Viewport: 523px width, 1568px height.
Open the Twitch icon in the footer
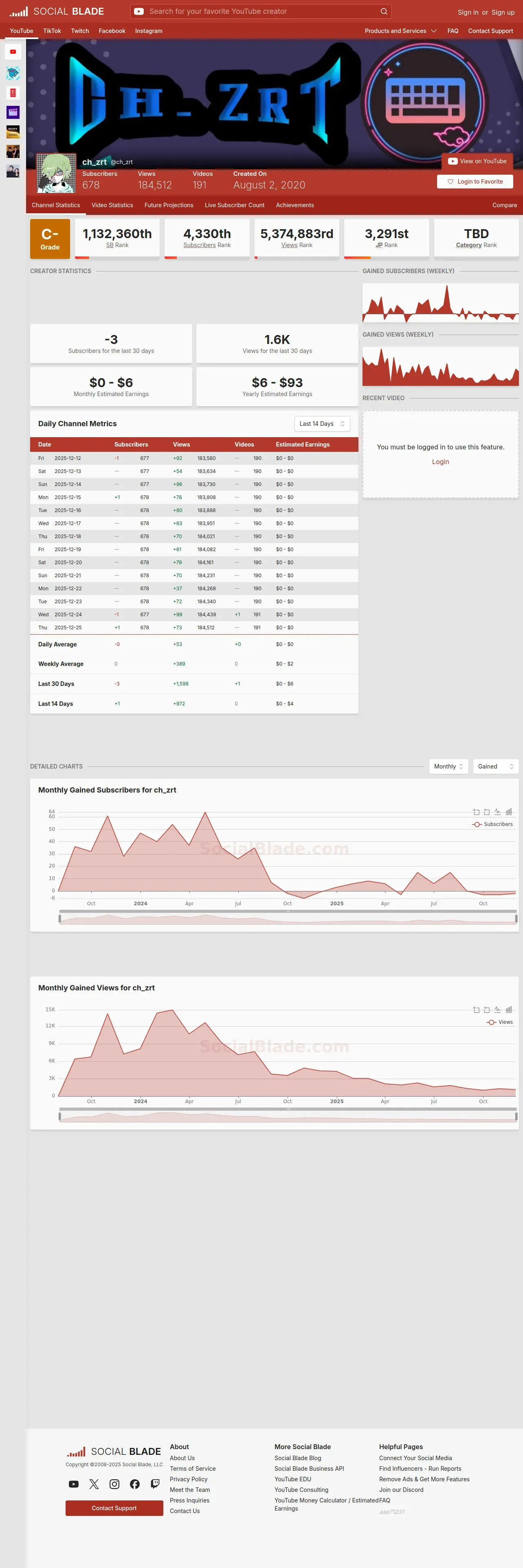point(155,1484)
